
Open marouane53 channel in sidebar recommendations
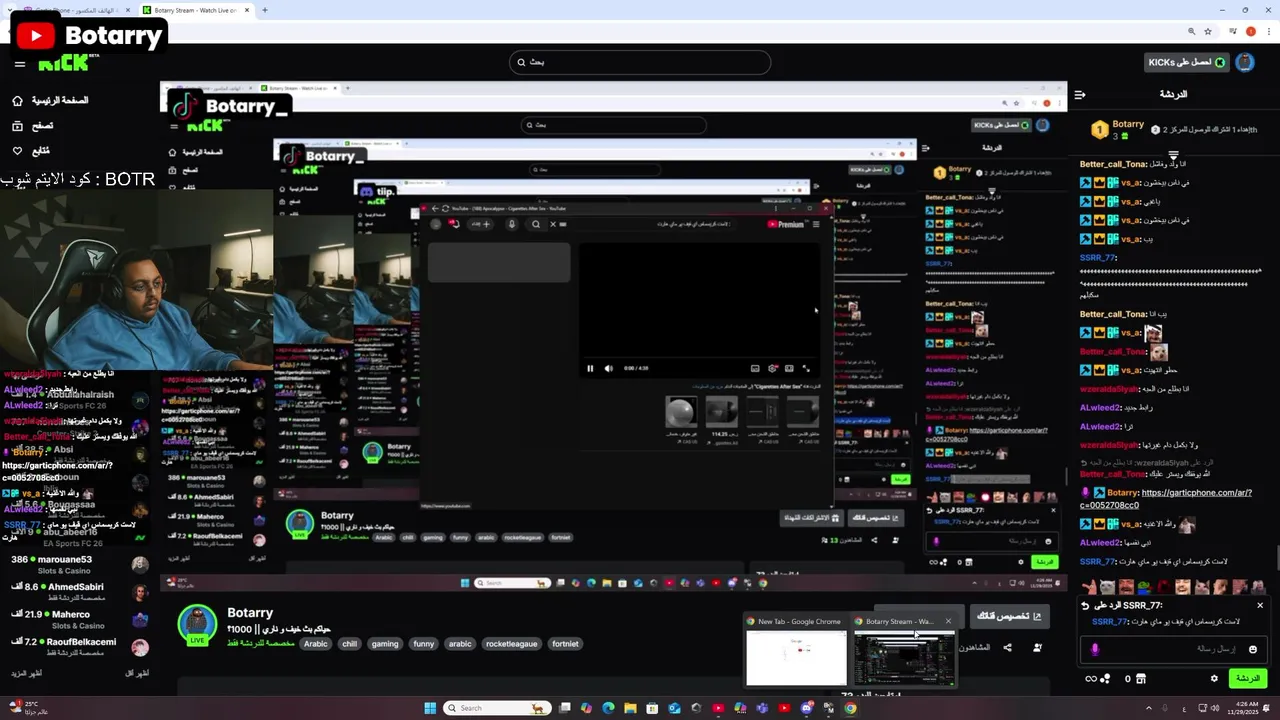point(78,565)
